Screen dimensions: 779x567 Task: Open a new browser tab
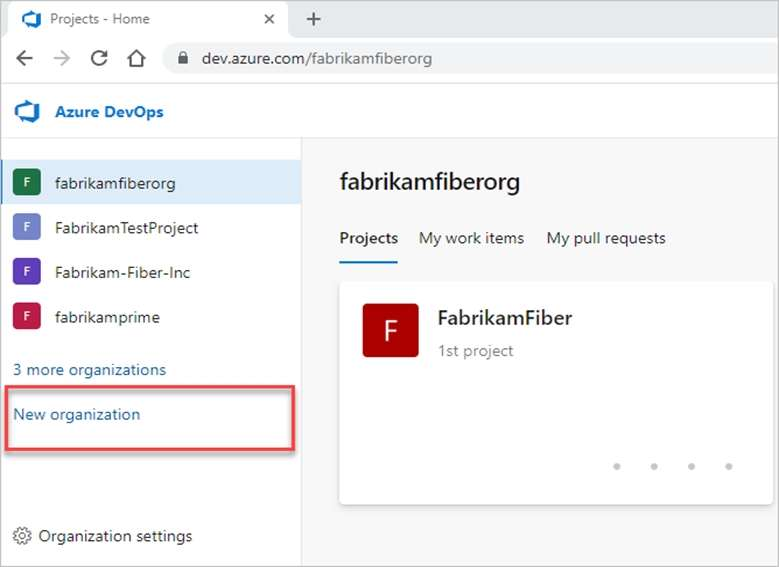tap(313, 19)
